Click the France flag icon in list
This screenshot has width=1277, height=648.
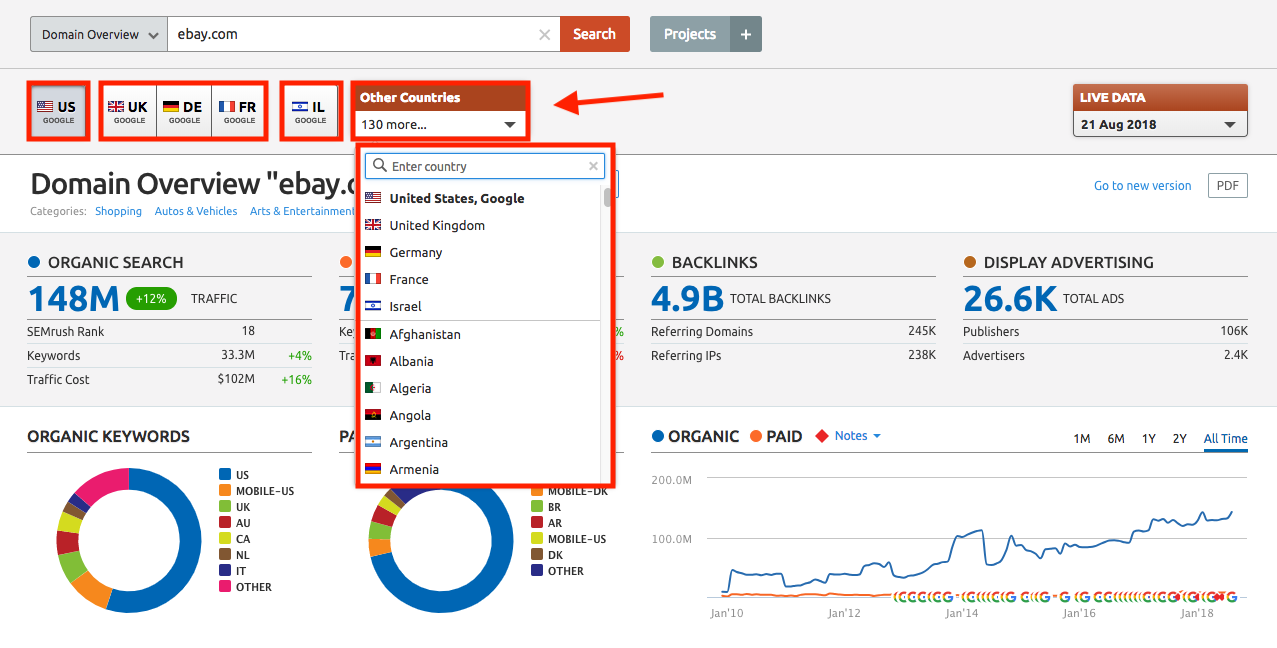[373, 279]
